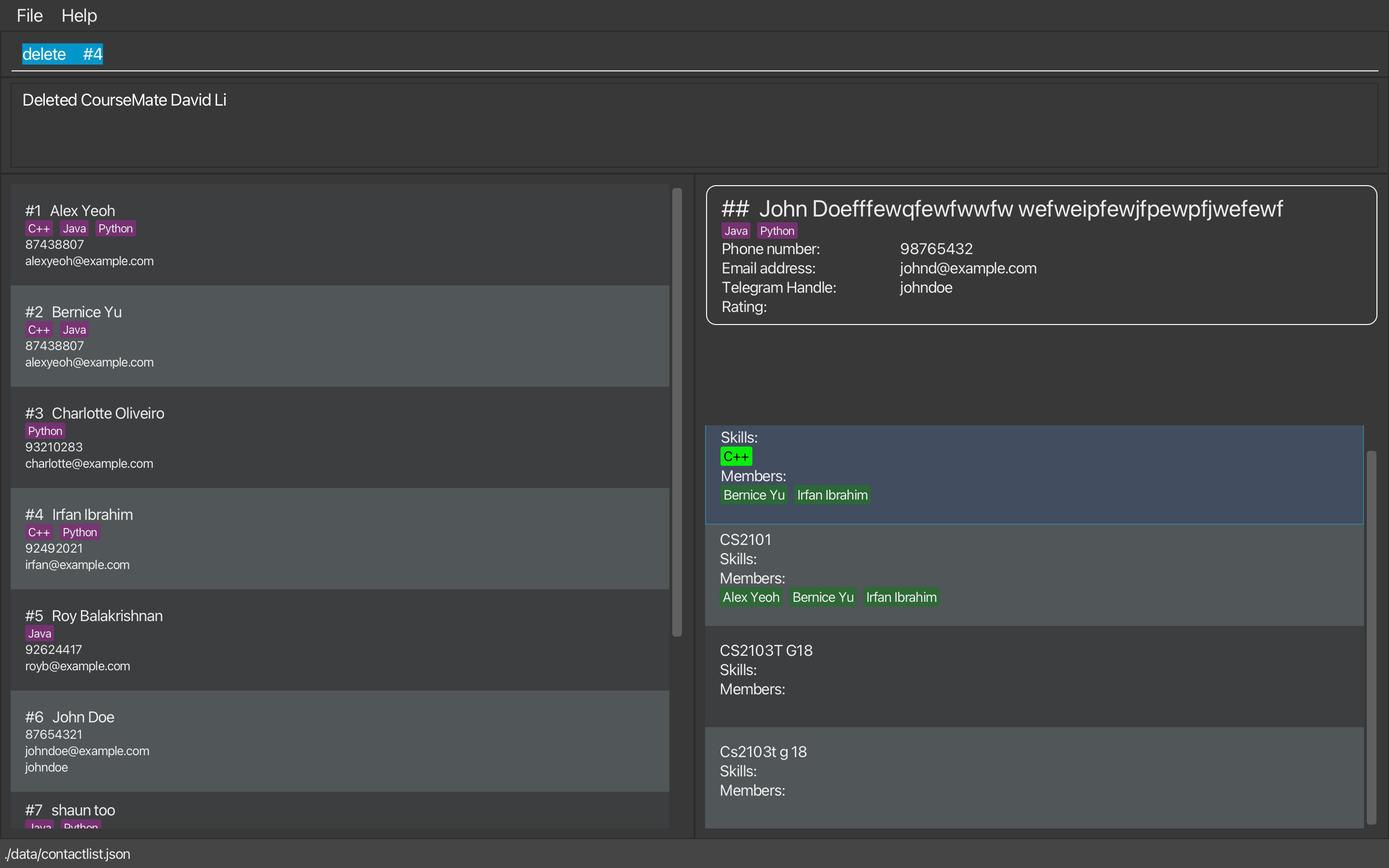Click the command input field
This screenshot has height=868, width=1389.
click(689, 54)
